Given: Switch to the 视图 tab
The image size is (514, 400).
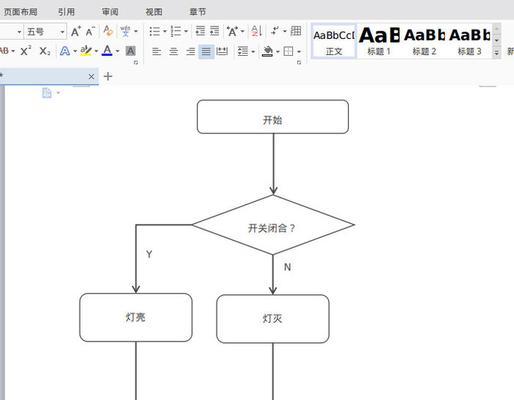Looking at the screenshot, I should click(x=154, y=12).
